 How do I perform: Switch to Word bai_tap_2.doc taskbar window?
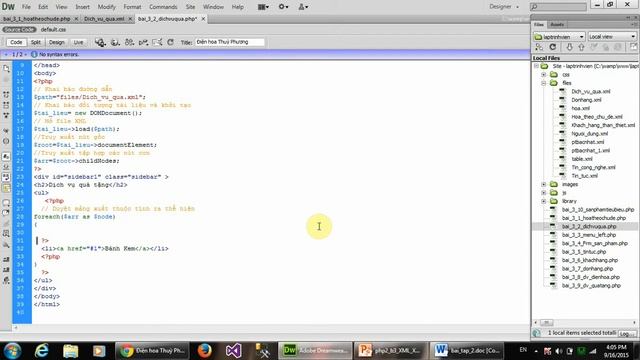(466, 351)
